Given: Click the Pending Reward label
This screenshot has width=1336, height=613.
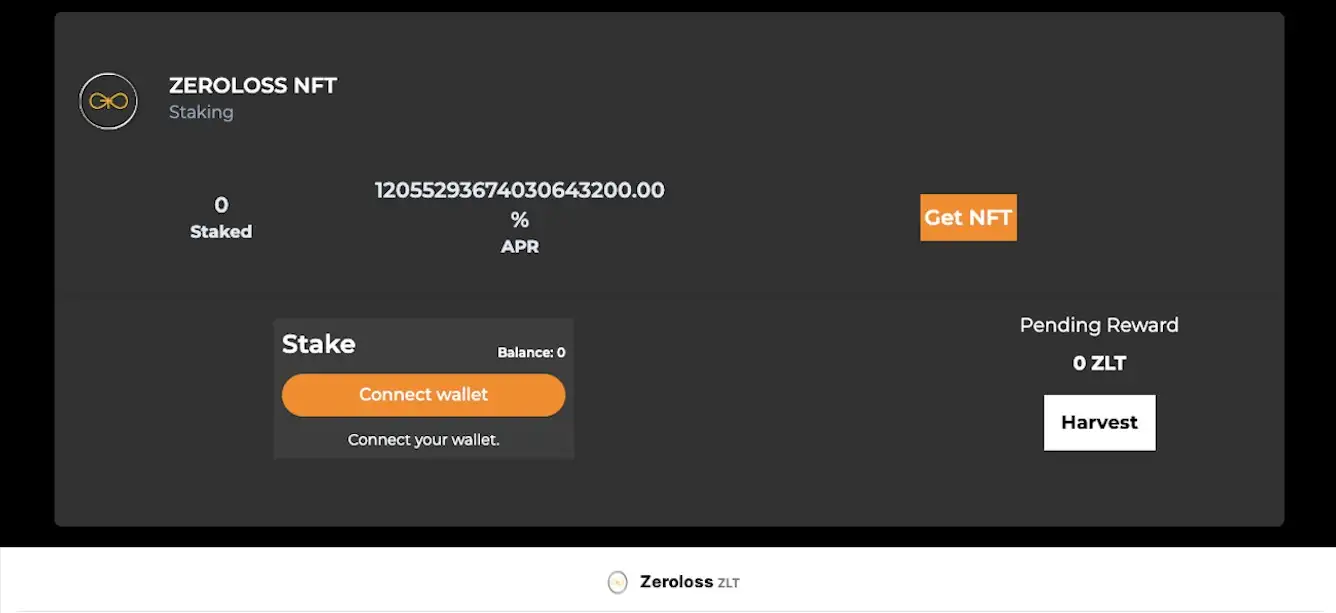Looking at the screenshot, I should tap(1099, 325).
